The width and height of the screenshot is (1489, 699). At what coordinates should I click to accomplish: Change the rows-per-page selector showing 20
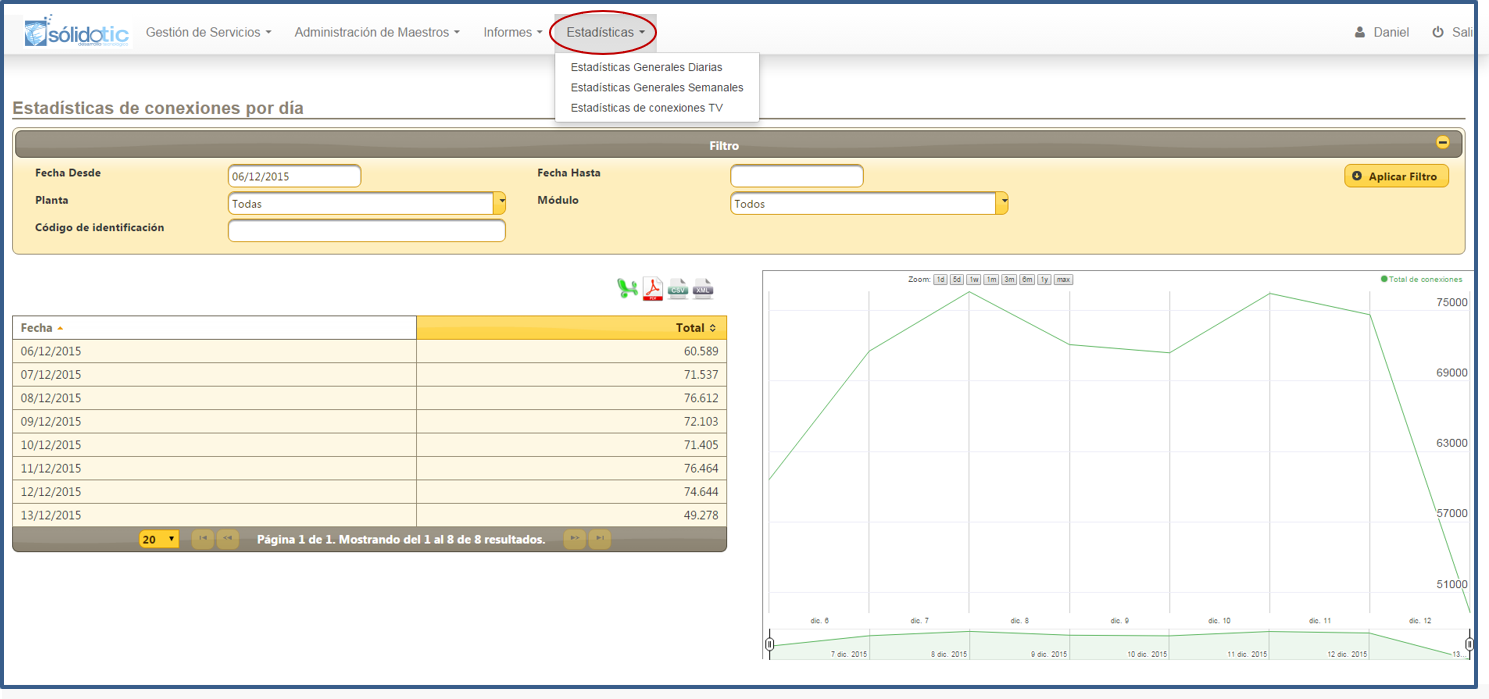(159, 539)
